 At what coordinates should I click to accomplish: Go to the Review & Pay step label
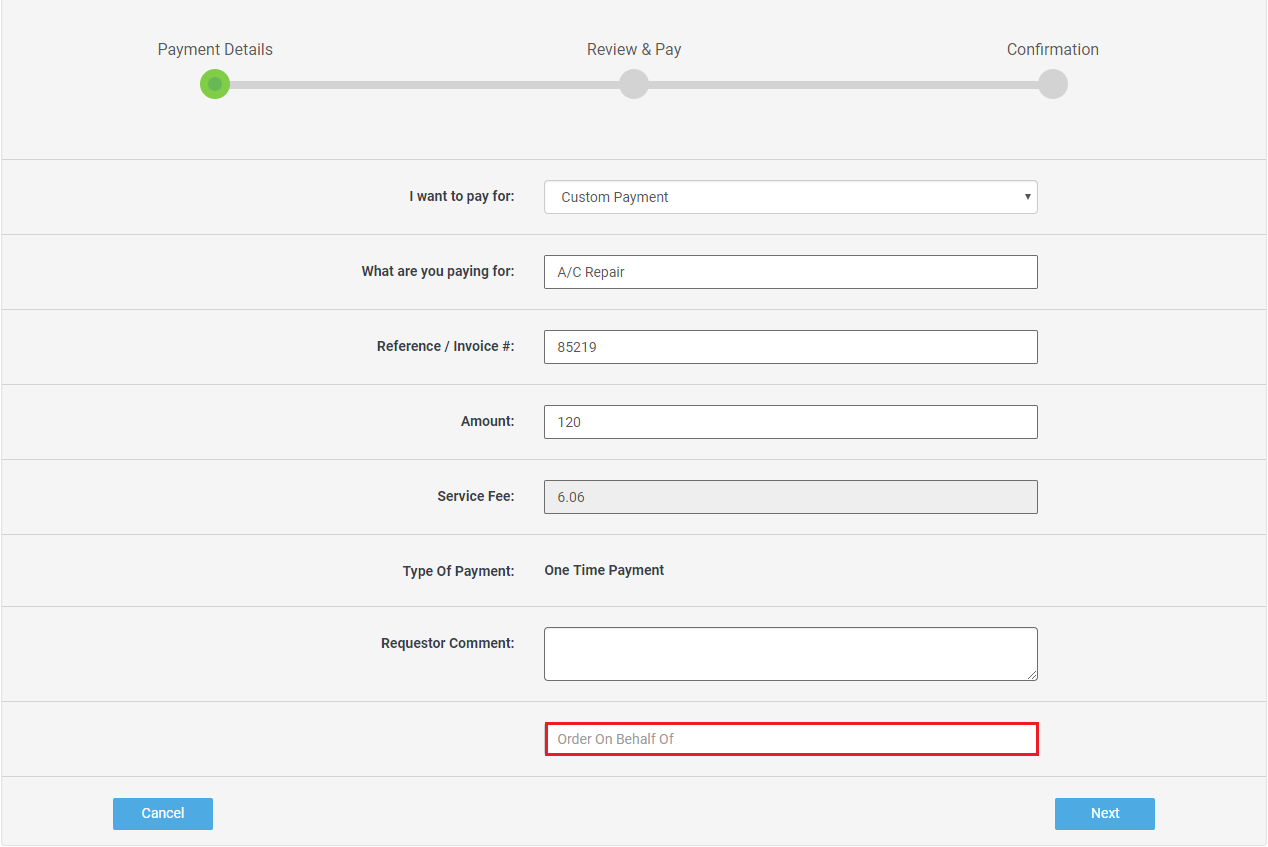634,49
